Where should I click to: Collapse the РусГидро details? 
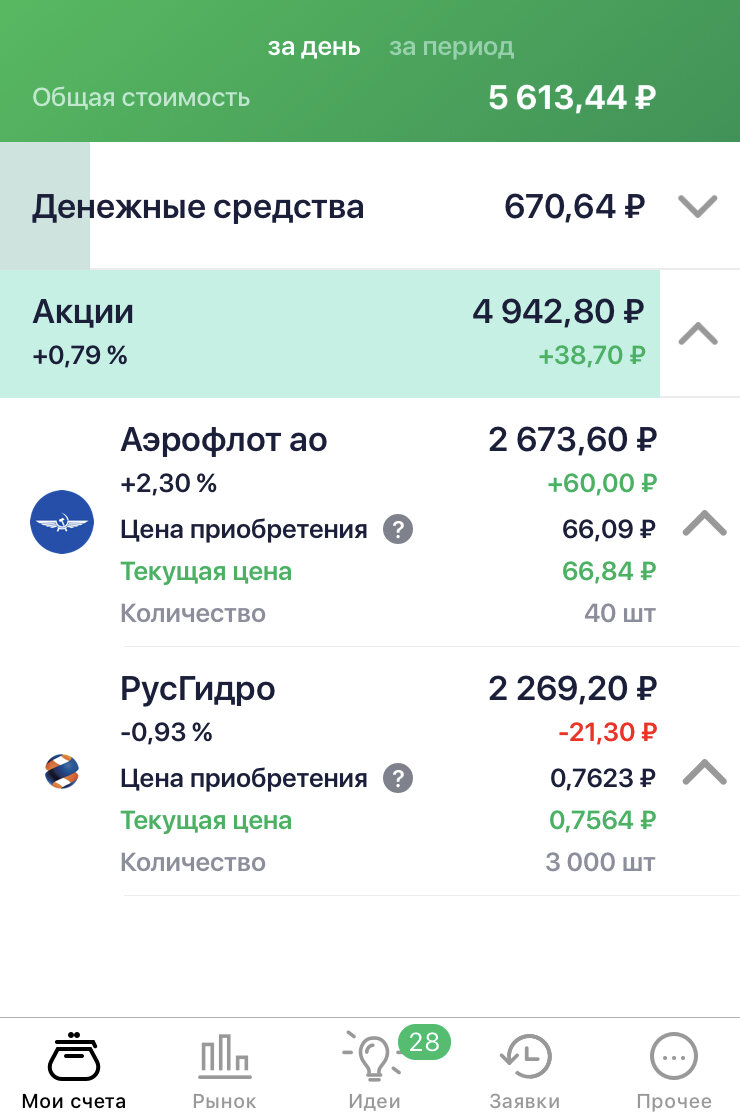[703, 771]
